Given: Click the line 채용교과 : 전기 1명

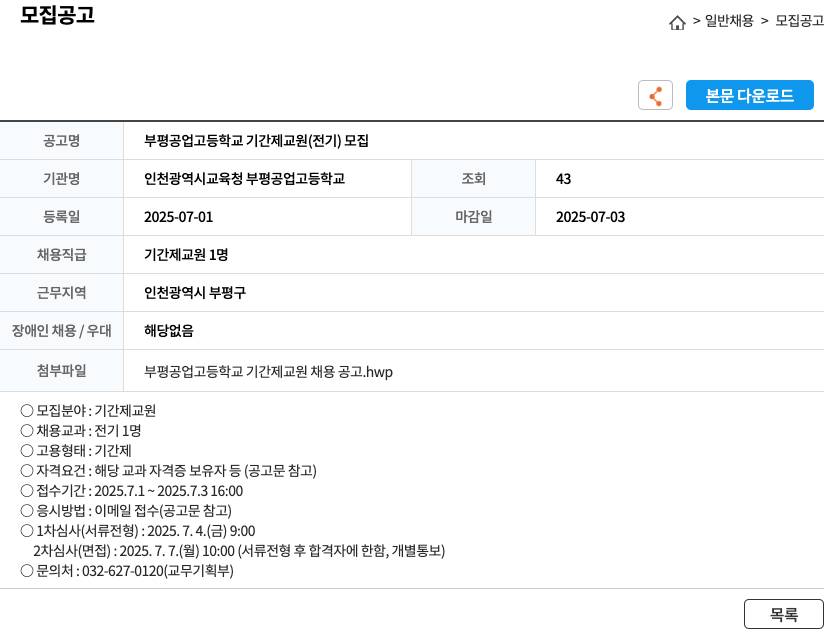Looking at the screenshot, I should [80, 431].
